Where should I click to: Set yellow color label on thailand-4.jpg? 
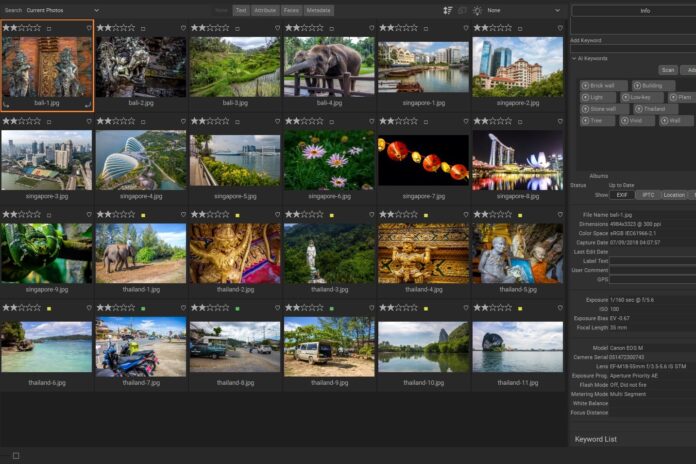pos(426,215)
